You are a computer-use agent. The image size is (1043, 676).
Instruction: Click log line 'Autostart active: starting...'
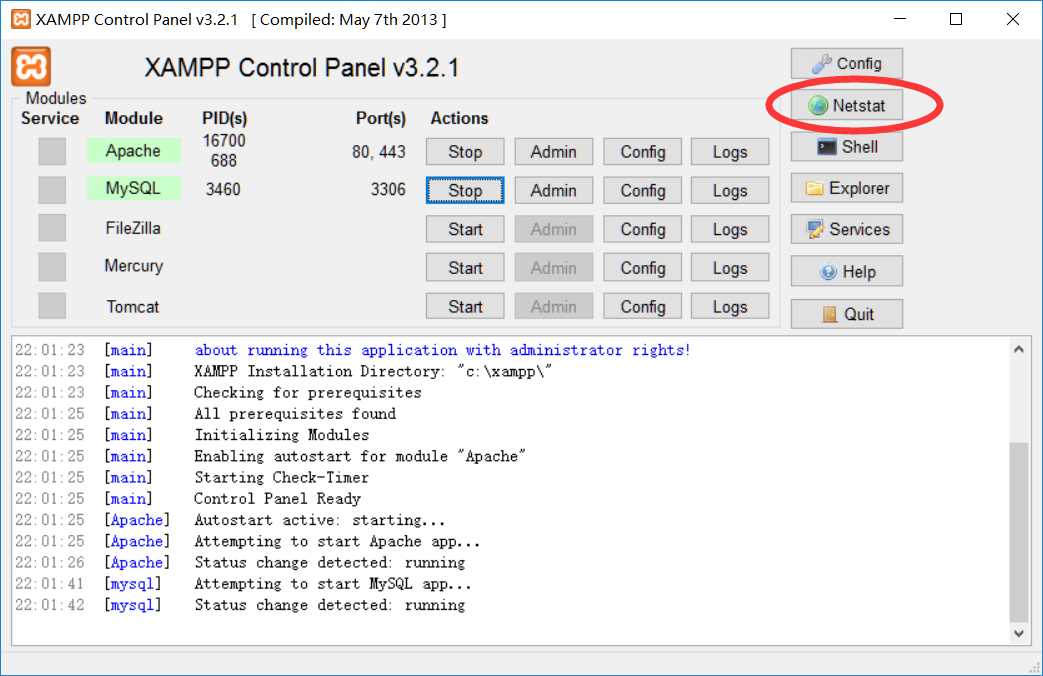(x=320, y=520)
